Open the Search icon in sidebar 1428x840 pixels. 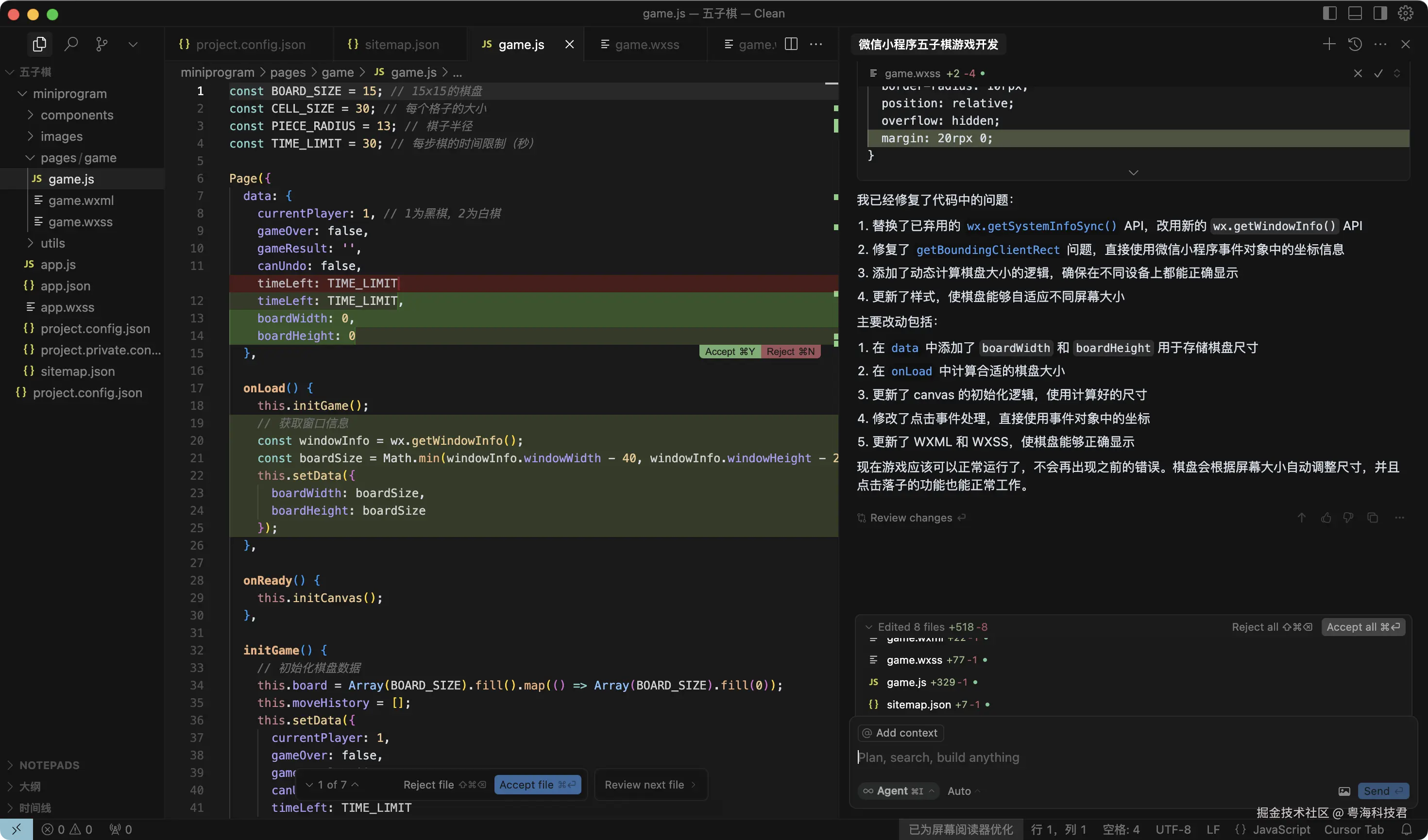pyautogui.click(x=71, y=44)
